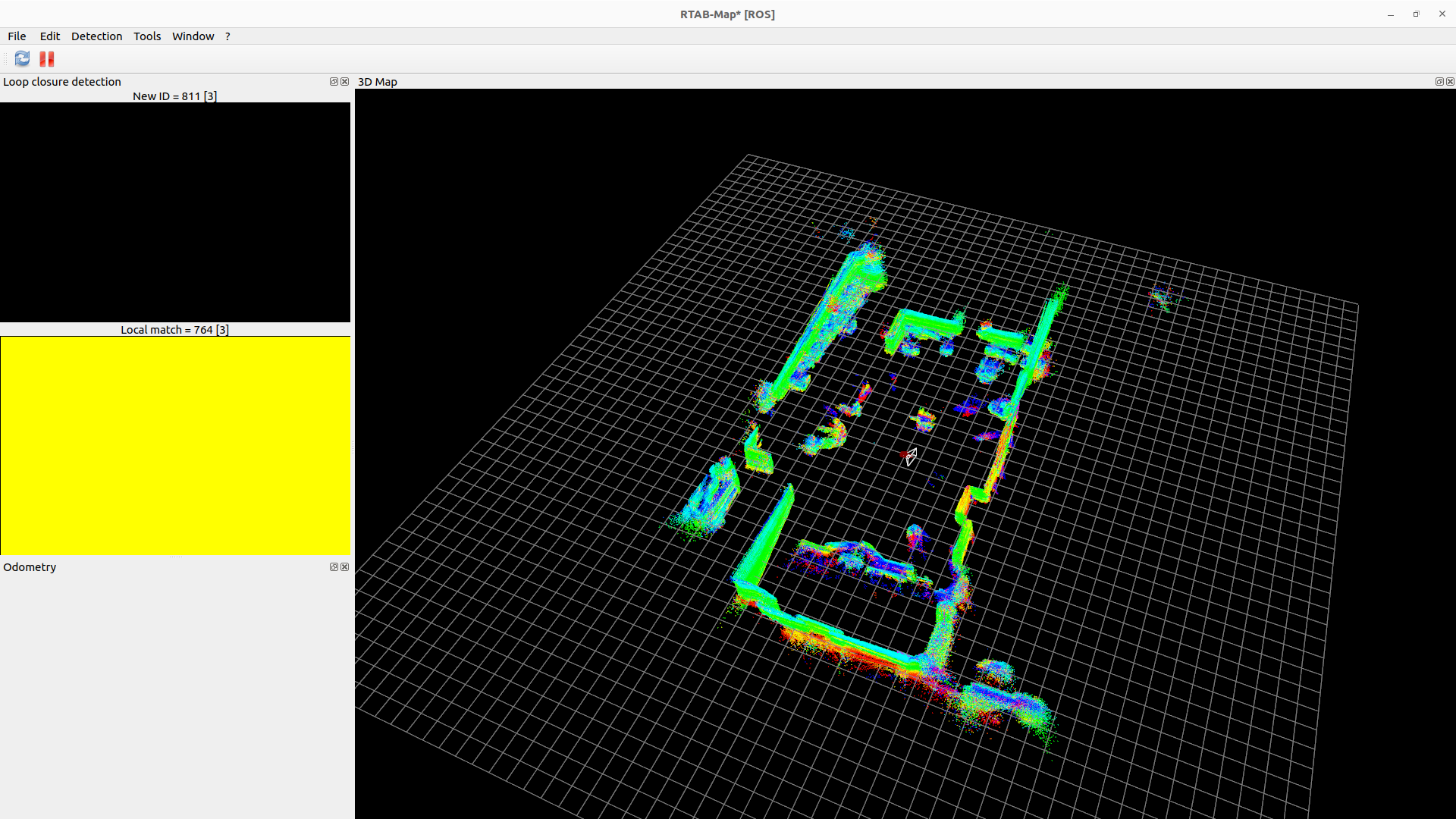Viewport: 1456px width, 819px height.
Task: Click the refresh map toolbar icon
Action: (22, 58)
